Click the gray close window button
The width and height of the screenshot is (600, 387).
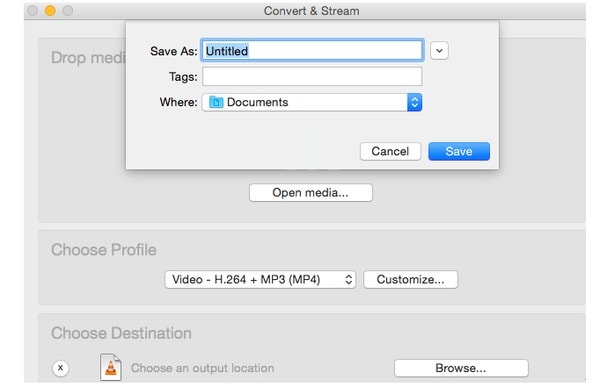(33, 10)
